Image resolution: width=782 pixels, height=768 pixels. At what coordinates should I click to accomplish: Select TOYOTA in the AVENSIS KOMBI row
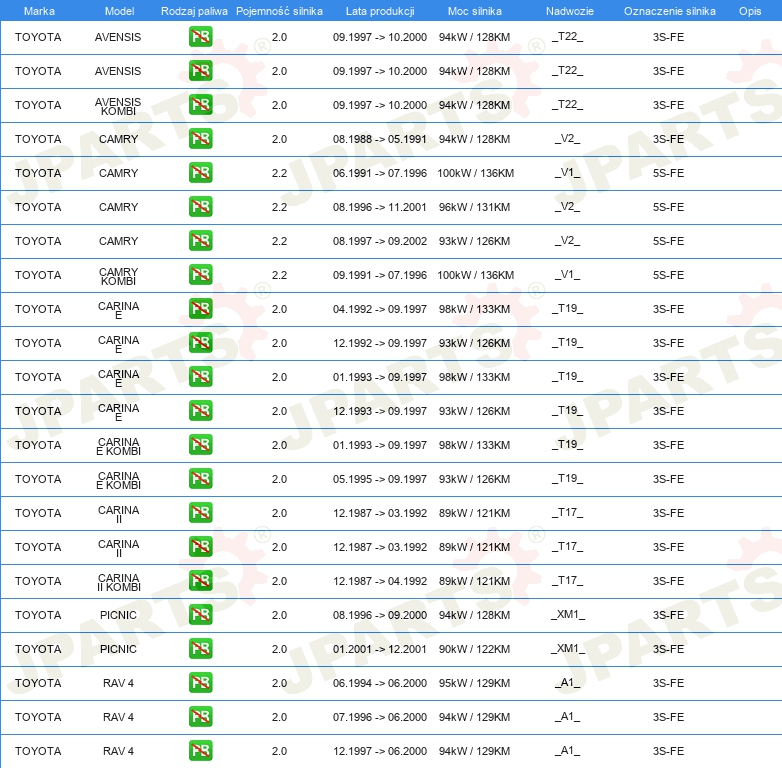point(38,105)
